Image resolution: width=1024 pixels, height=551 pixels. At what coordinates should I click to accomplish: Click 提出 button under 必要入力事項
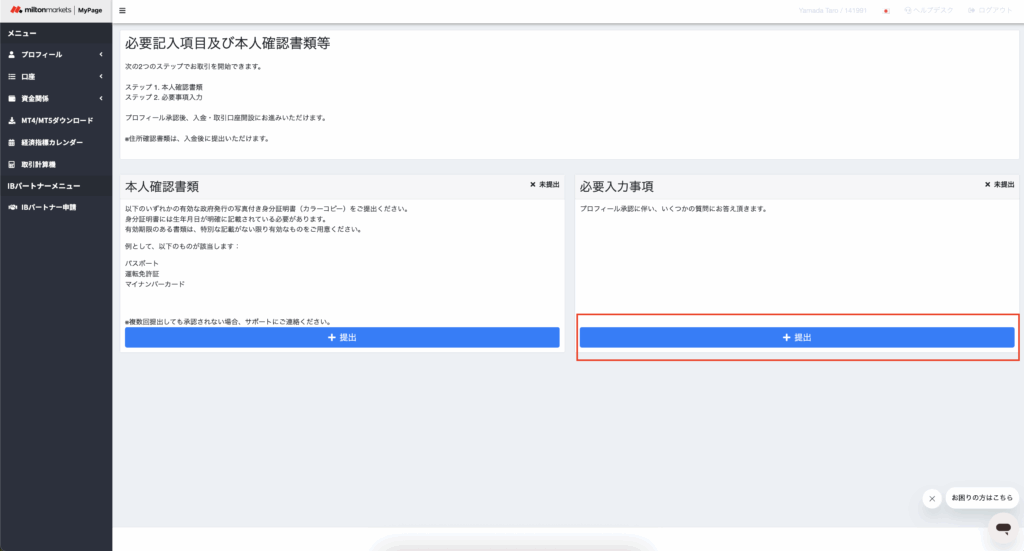pos(797,338)
